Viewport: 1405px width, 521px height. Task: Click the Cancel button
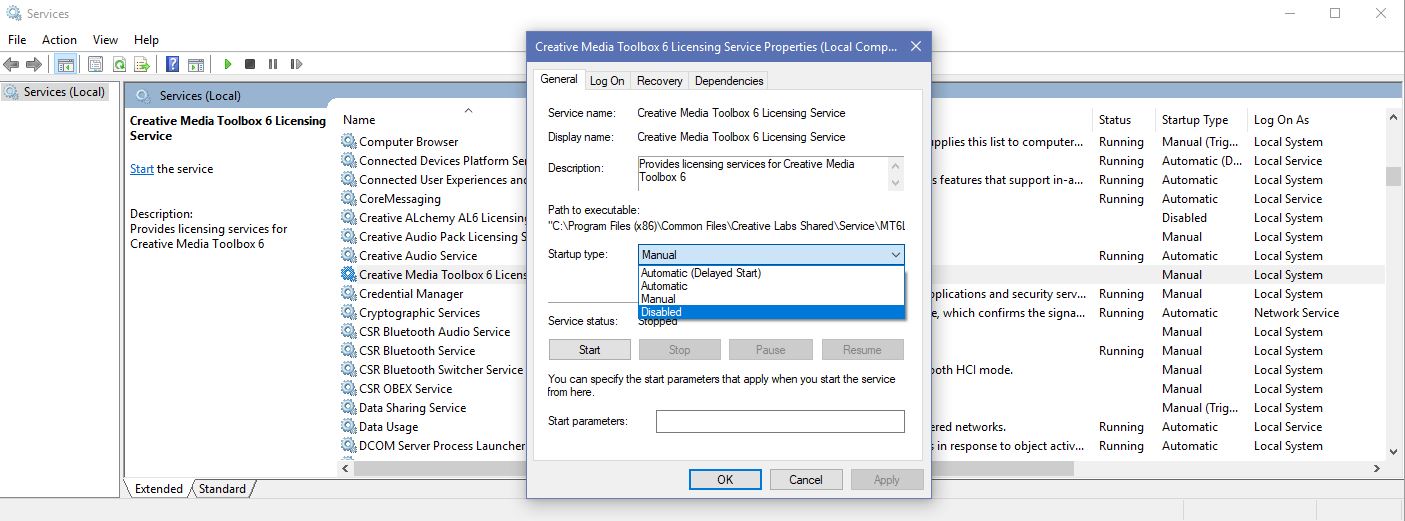[806, 480]
